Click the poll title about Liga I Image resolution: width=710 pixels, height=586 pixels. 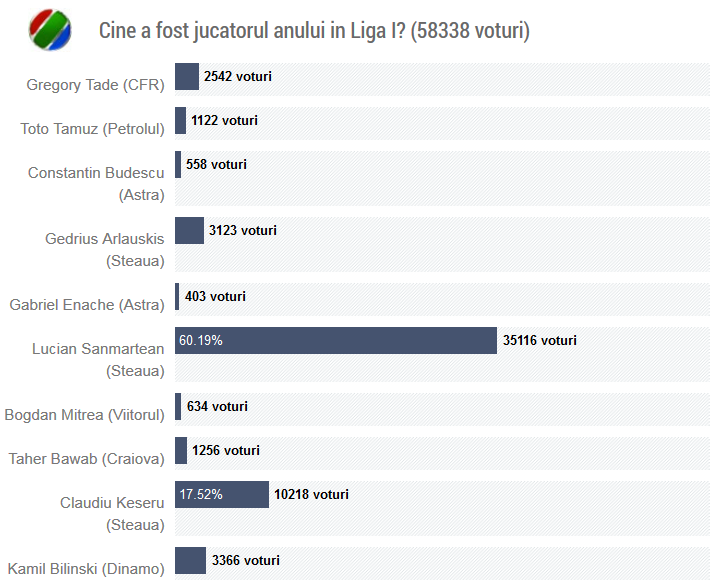tap(314, 31)
